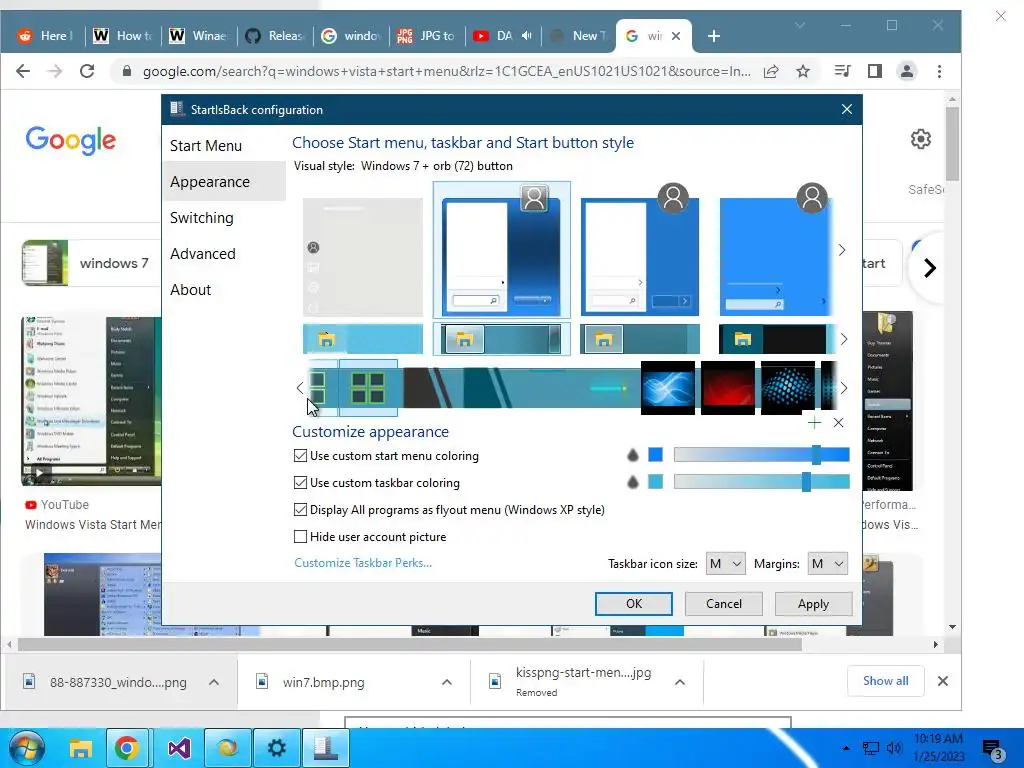Toggle Use custom start menu coloring
This screenshot has width=1024, height=768.
(300, 456)
